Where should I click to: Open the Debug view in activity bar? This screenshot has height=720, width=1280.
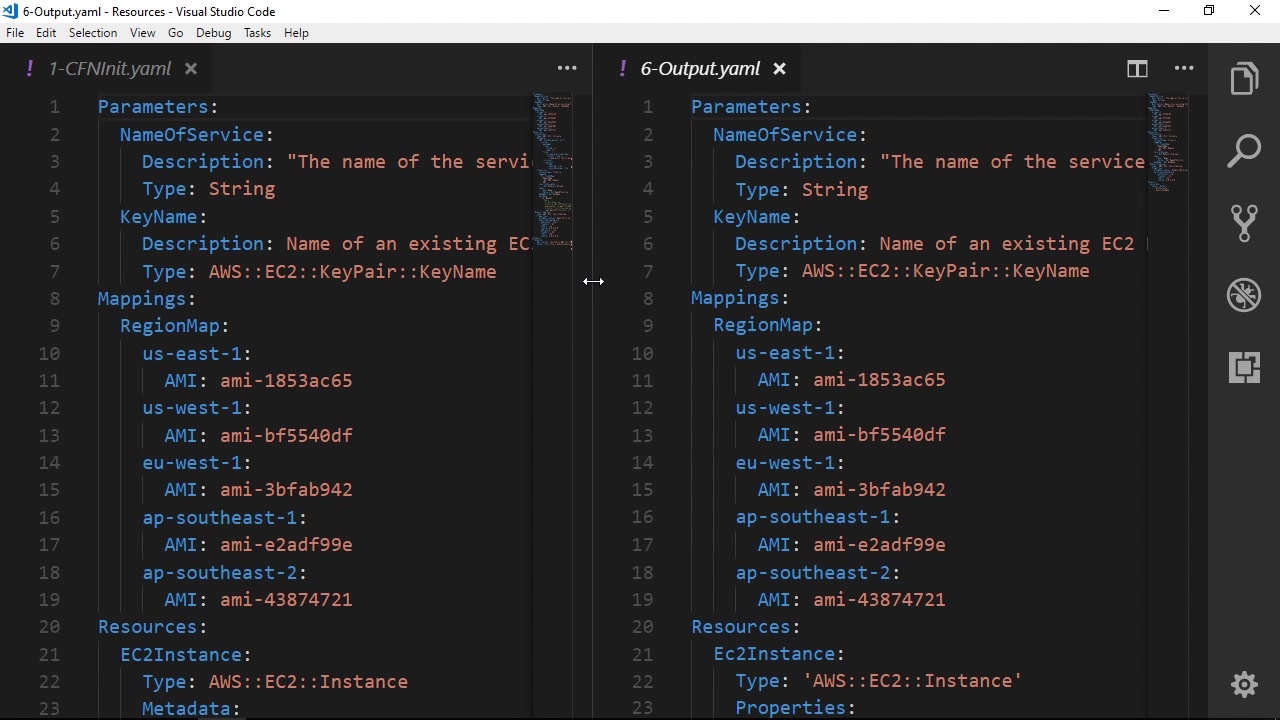(x=1244, y=295)
